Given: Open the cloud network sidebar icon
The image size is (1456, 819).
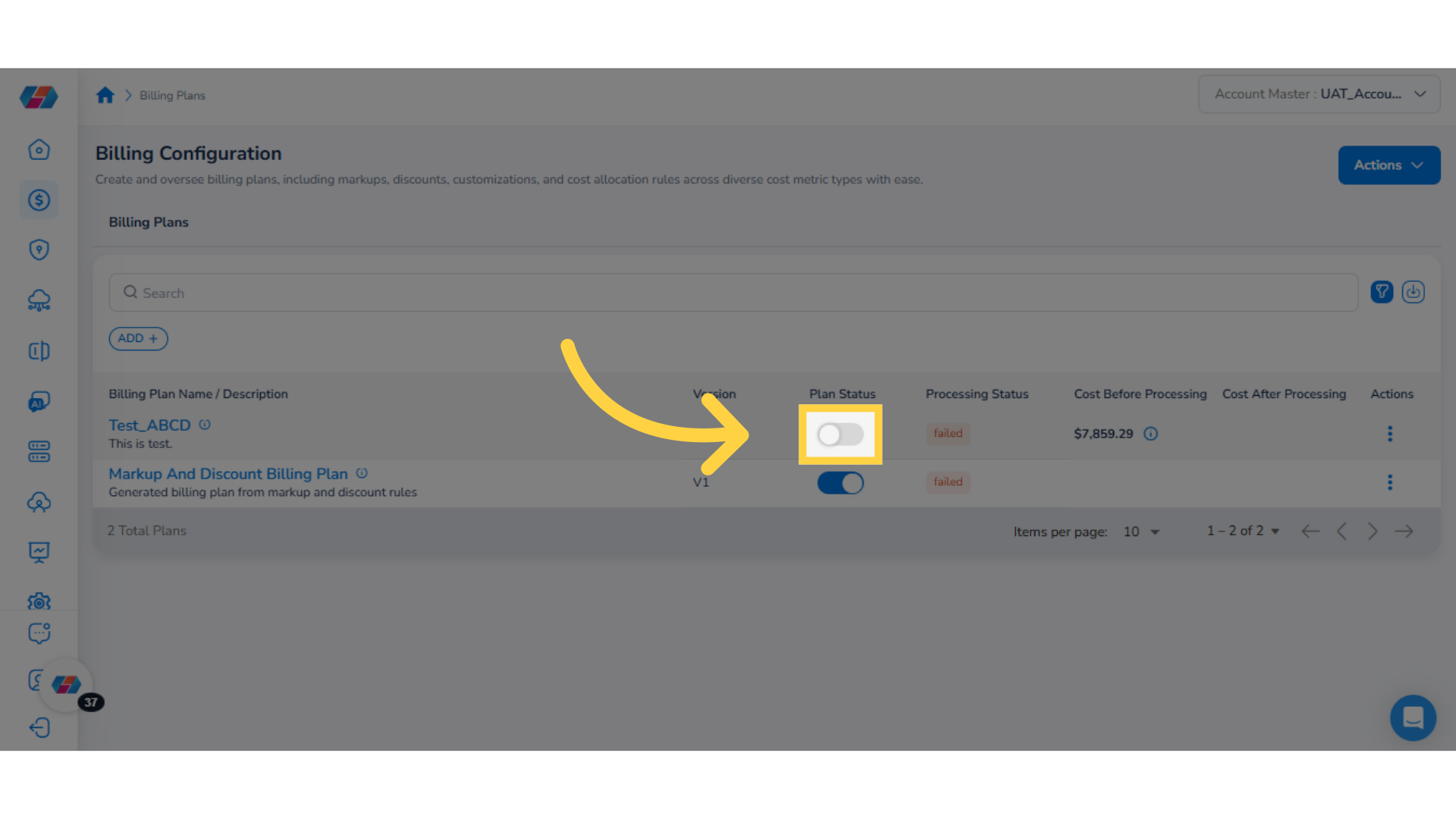Looking at the screenshot, I should 39,300.
